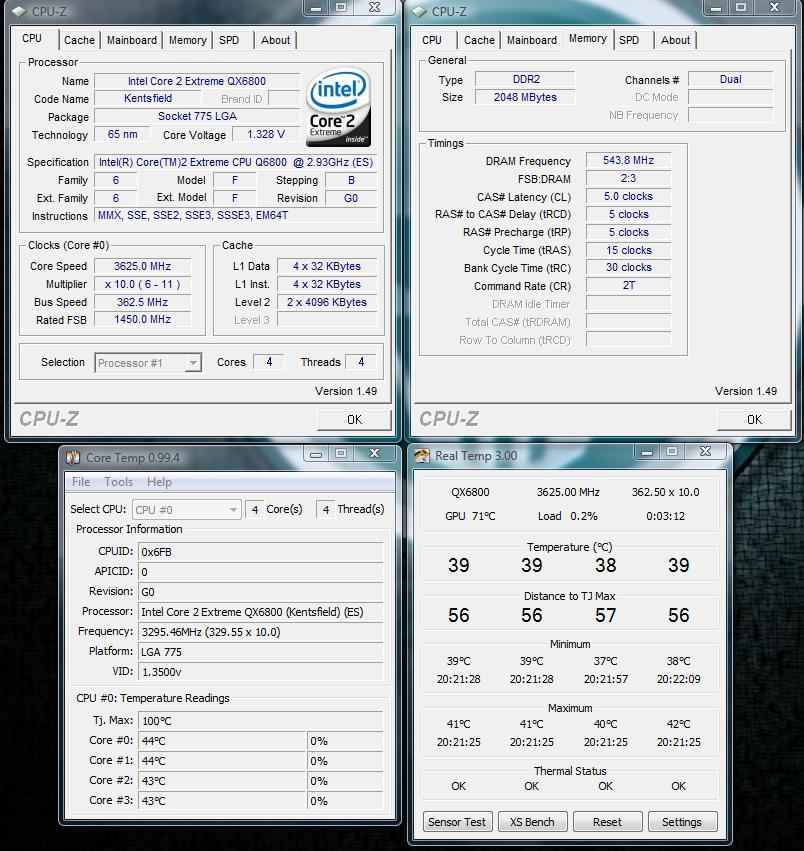Maximize the Real Temp window
This screenshot has width=804, height=851.
[672, 452]
